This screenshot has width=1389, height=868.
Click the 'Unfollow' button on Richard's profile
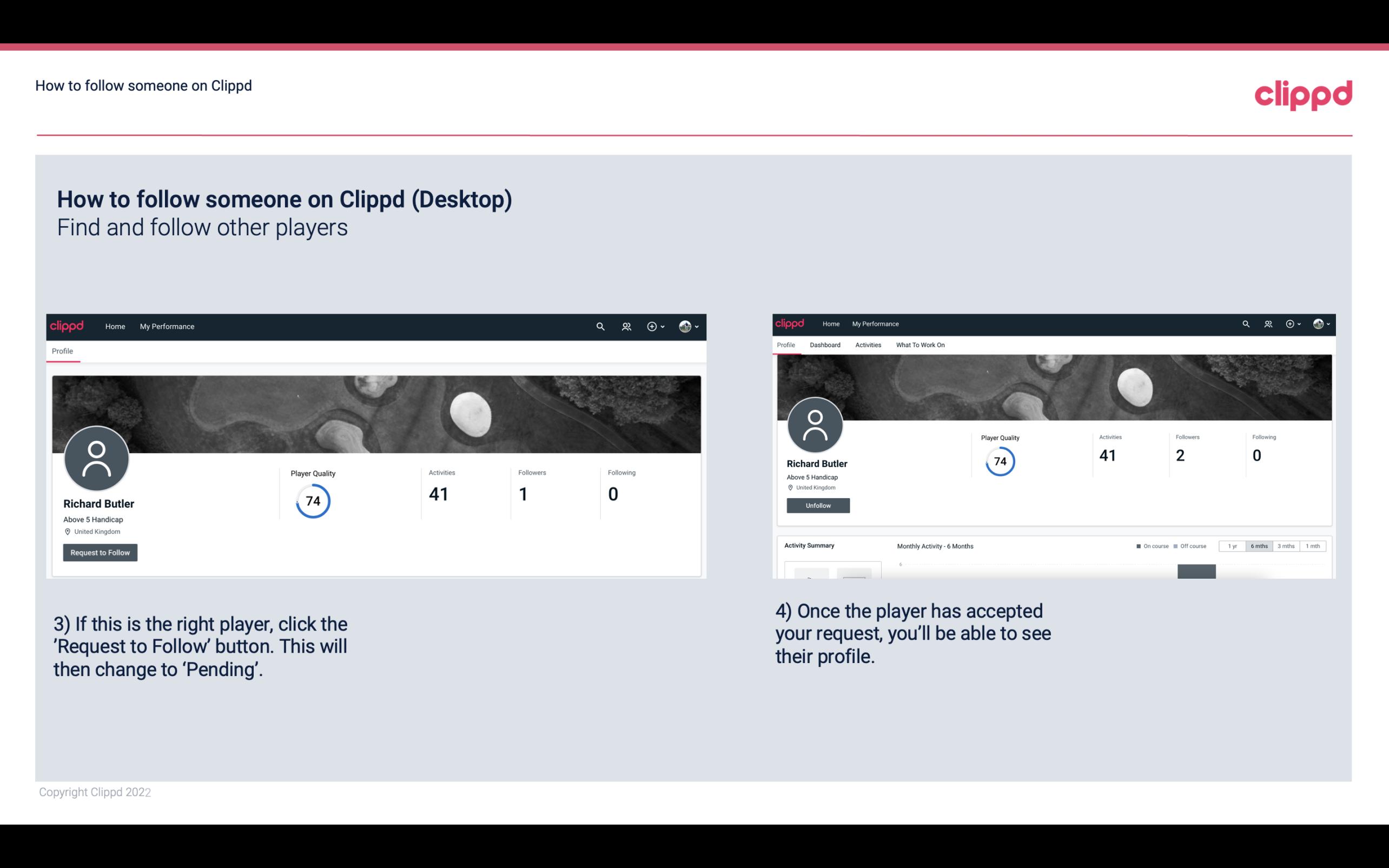pos(818,506)
